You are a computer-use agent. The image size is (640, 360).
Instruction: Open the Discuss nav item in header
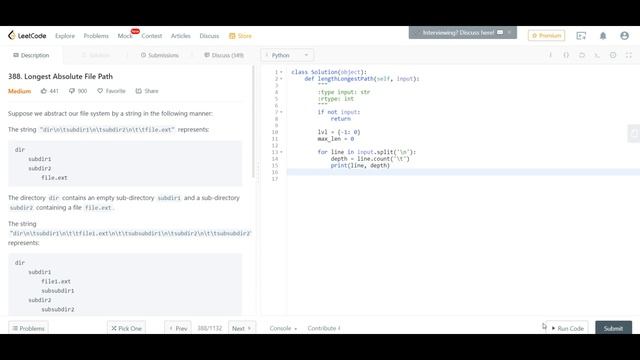click(209, 36)
